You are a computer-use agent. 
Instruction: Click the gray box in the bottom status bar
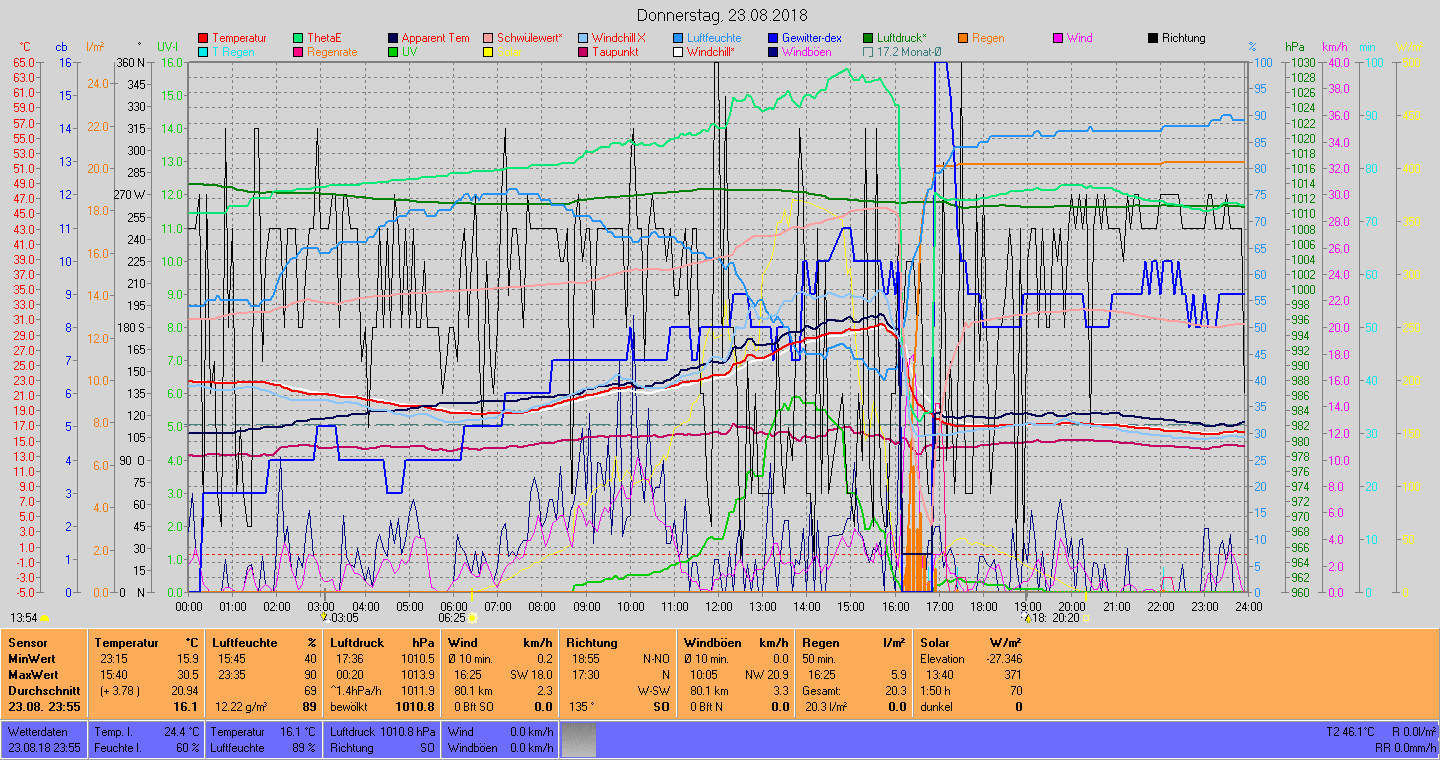click(x=578, y=740)
